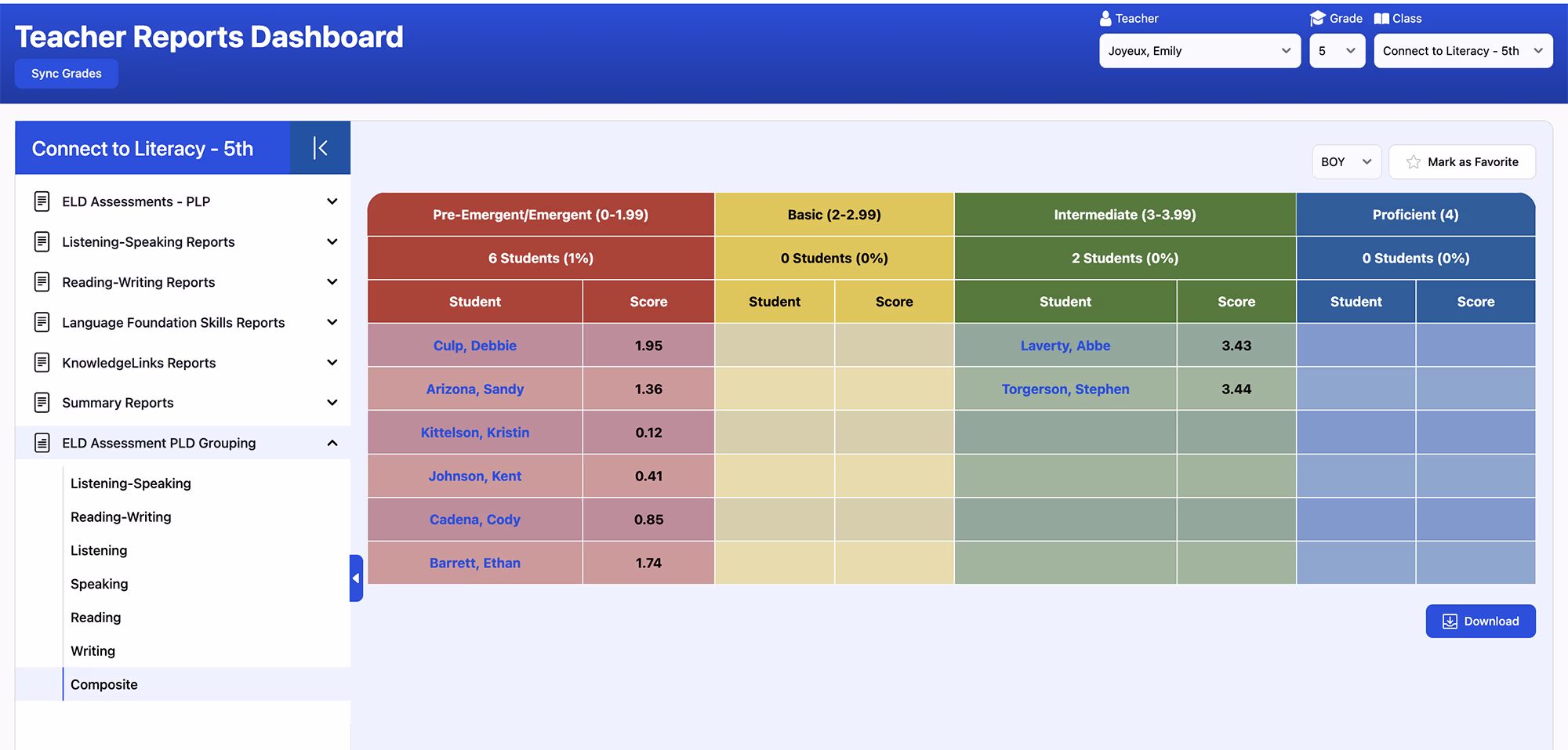Open the BOY period dropdown
Image resolution: width=1568 pixels, height=750 pixels.
(x=1346, y=161)
